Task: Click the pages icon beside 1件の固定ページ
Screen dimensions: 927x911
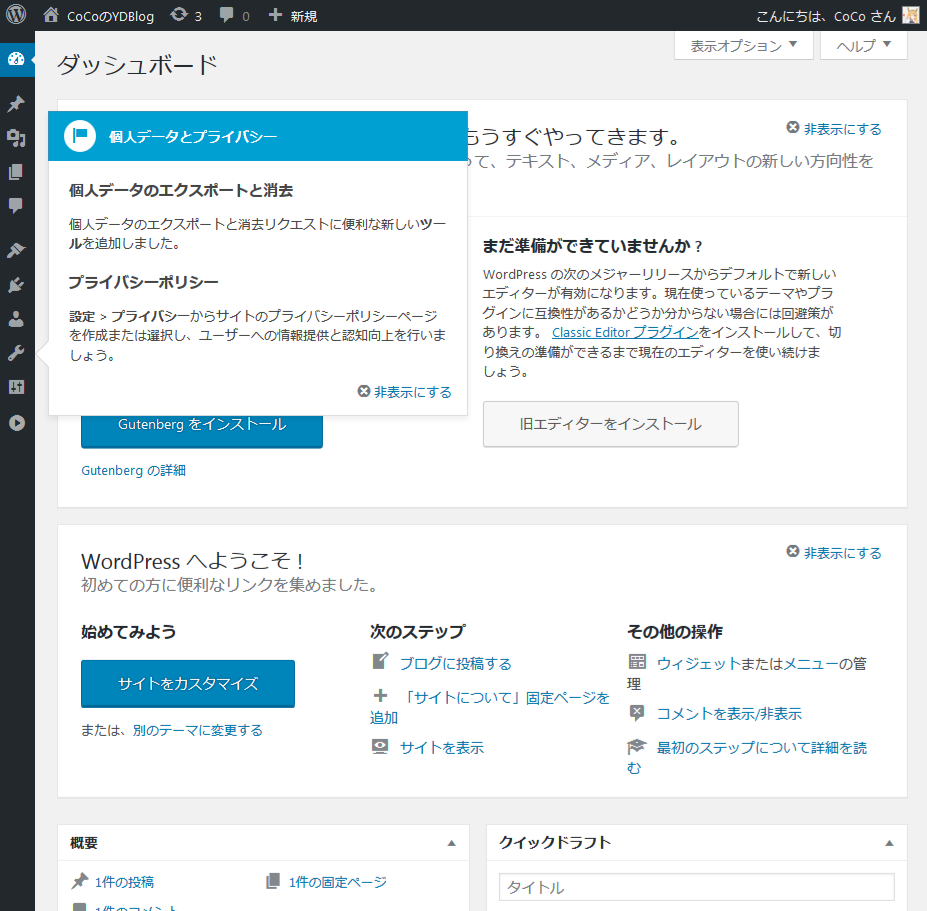Action: (273, 881)
